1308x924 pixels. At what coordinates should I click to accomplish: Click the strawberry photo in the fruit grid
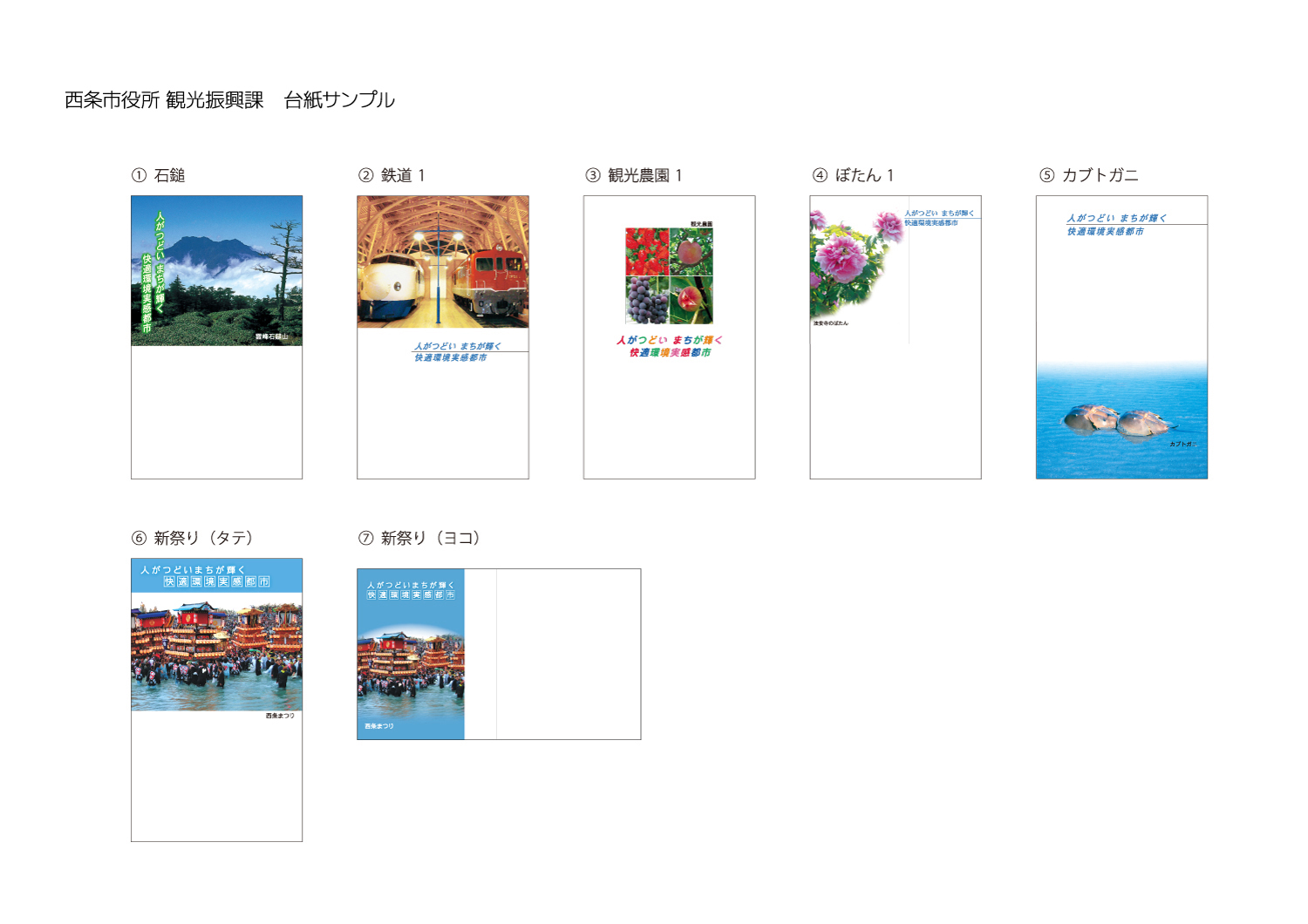click(x=646, y=252)
